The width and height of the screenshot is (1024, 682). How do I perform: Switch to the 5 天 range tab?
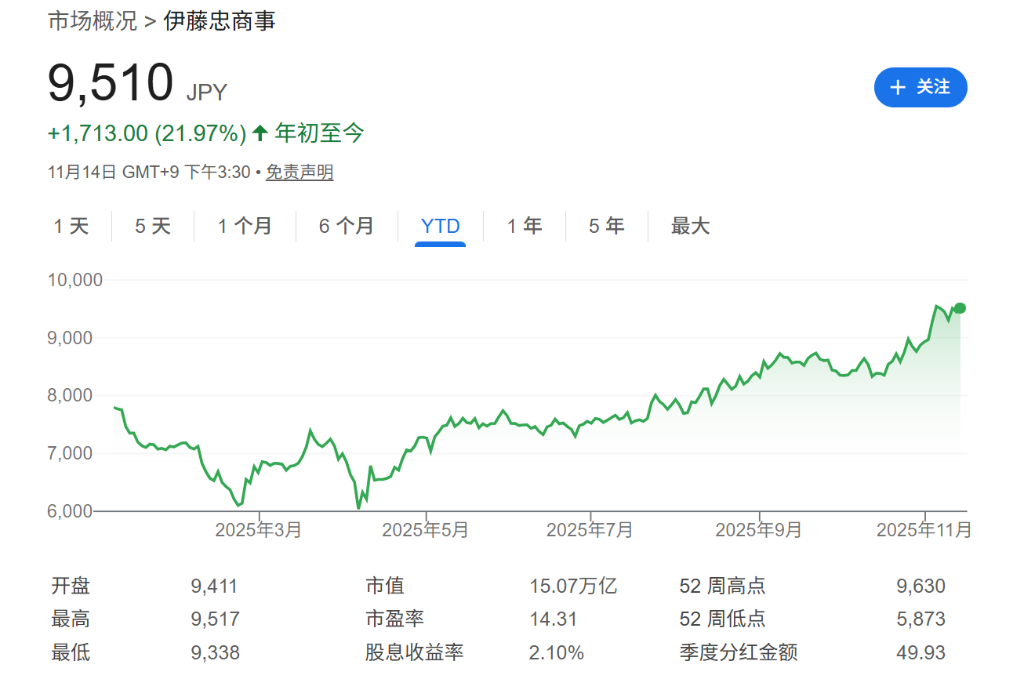pos(153,226)
